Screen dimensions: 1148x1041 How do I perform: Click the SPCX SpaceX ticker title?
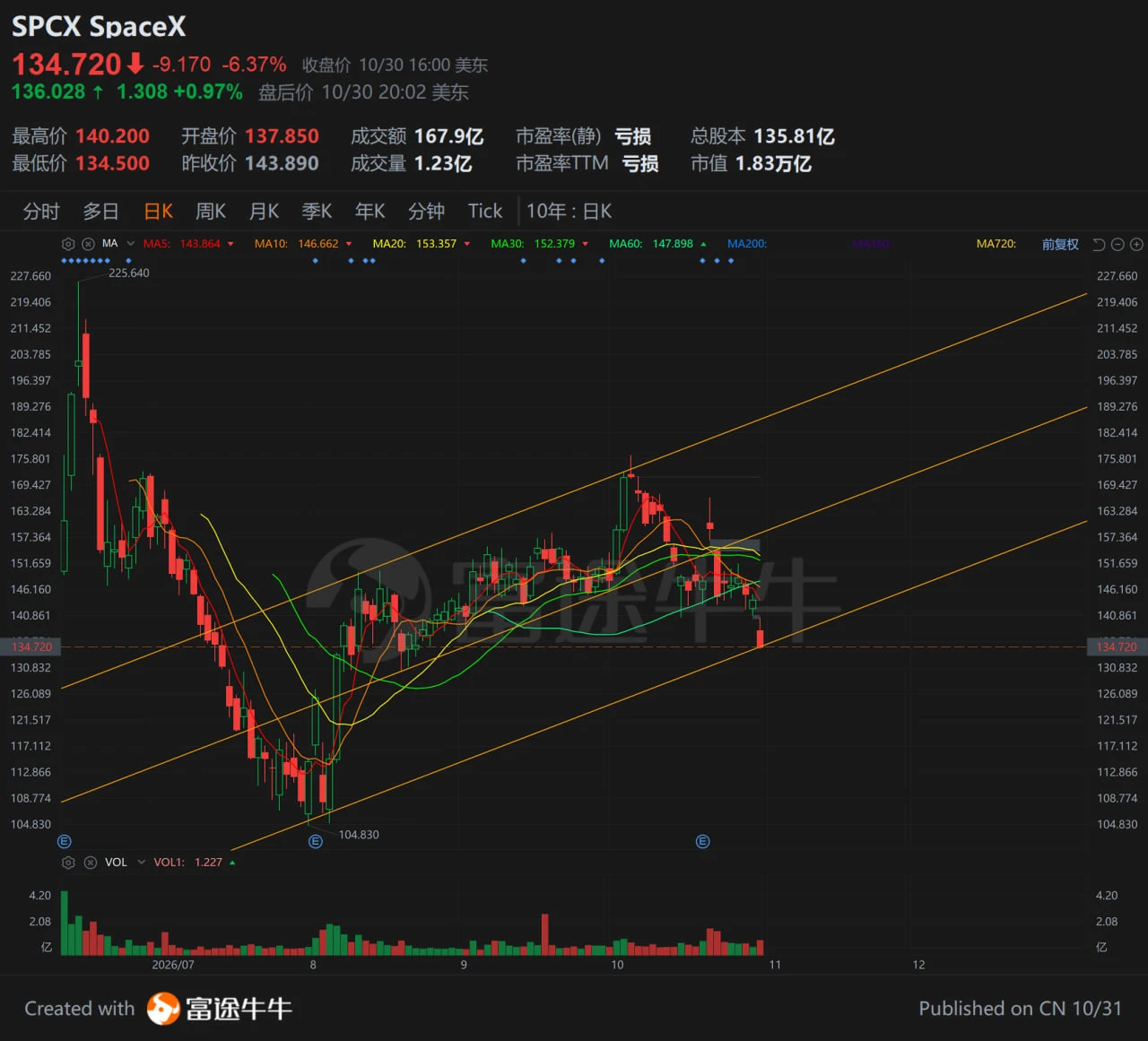click(99, 27)
